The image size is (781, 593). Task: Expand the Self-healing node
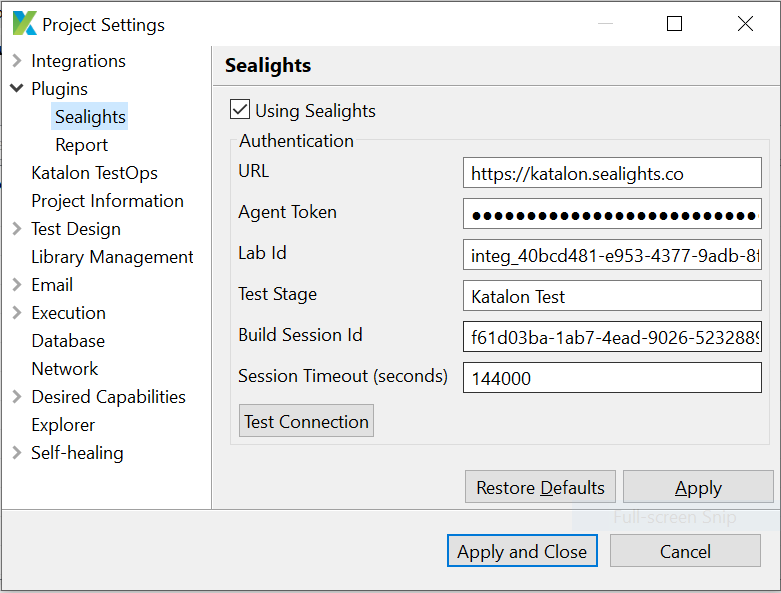(17, 453)
